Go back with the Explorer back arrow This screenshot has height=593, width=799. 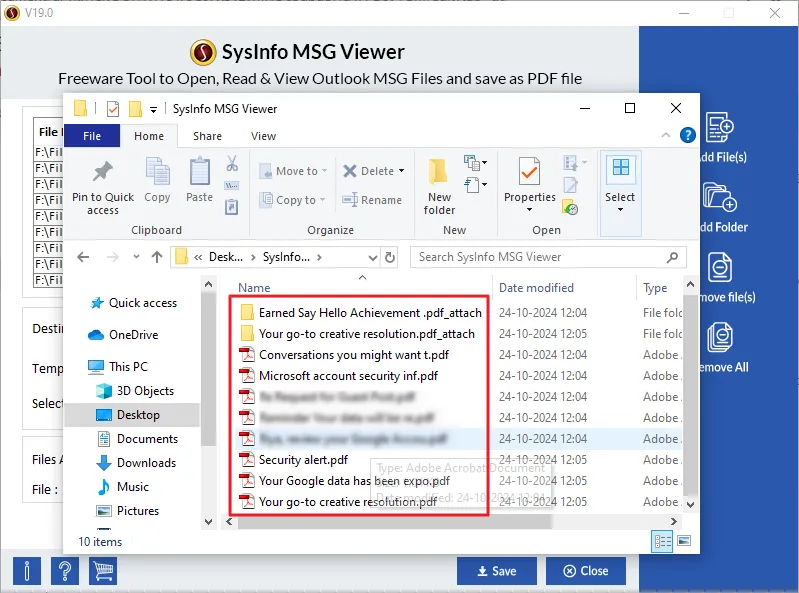tap(84, 257)
